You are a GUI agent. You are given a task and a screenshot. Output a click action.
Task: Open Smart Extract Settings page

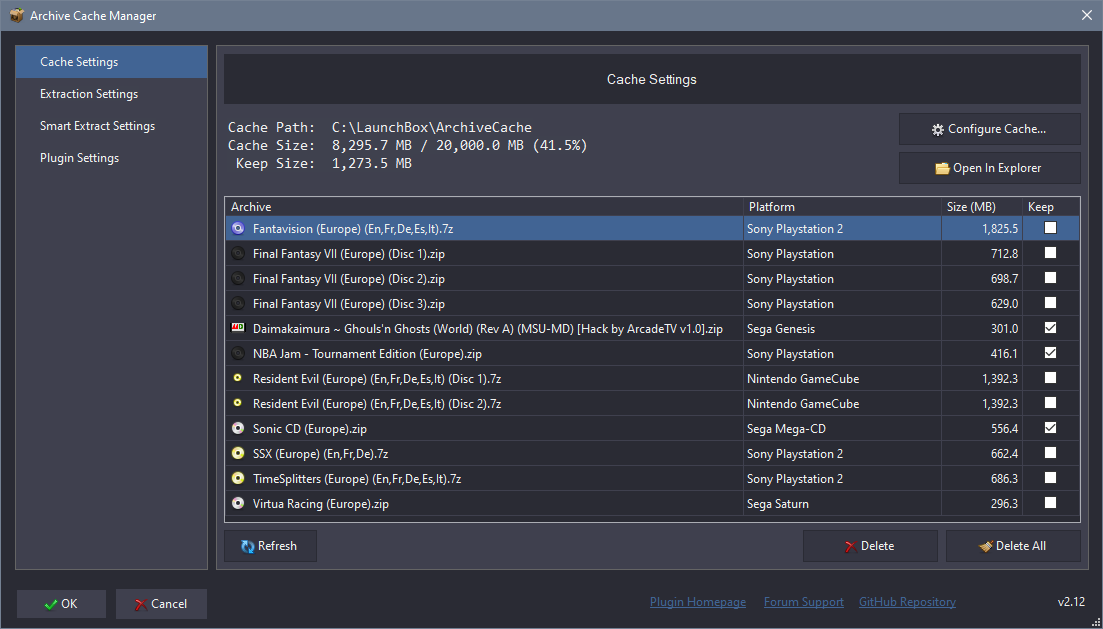click(x=111, y=126)
